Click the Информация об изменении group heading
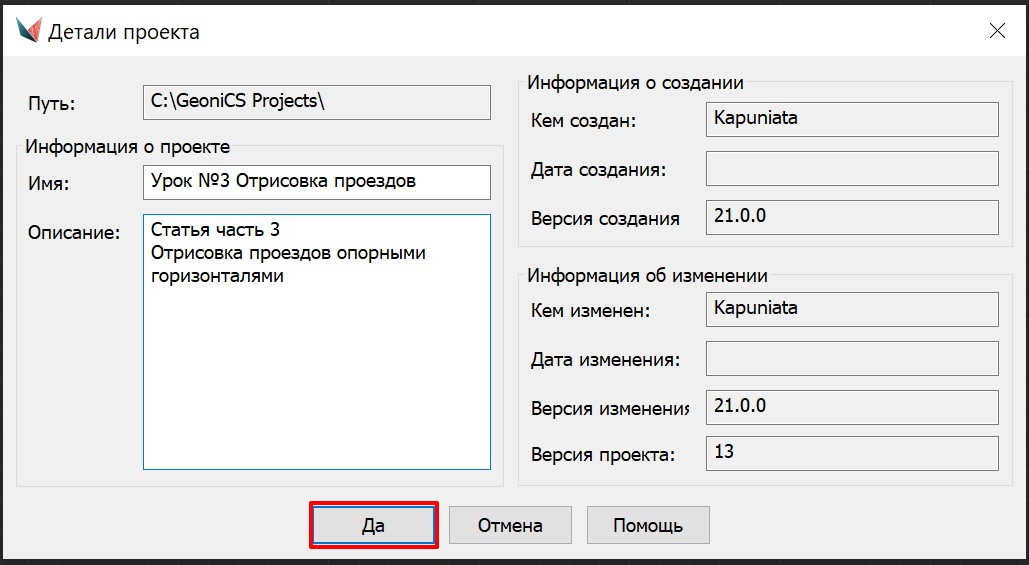The width and height of the screenshot is (1029, 565). (647, 276)
